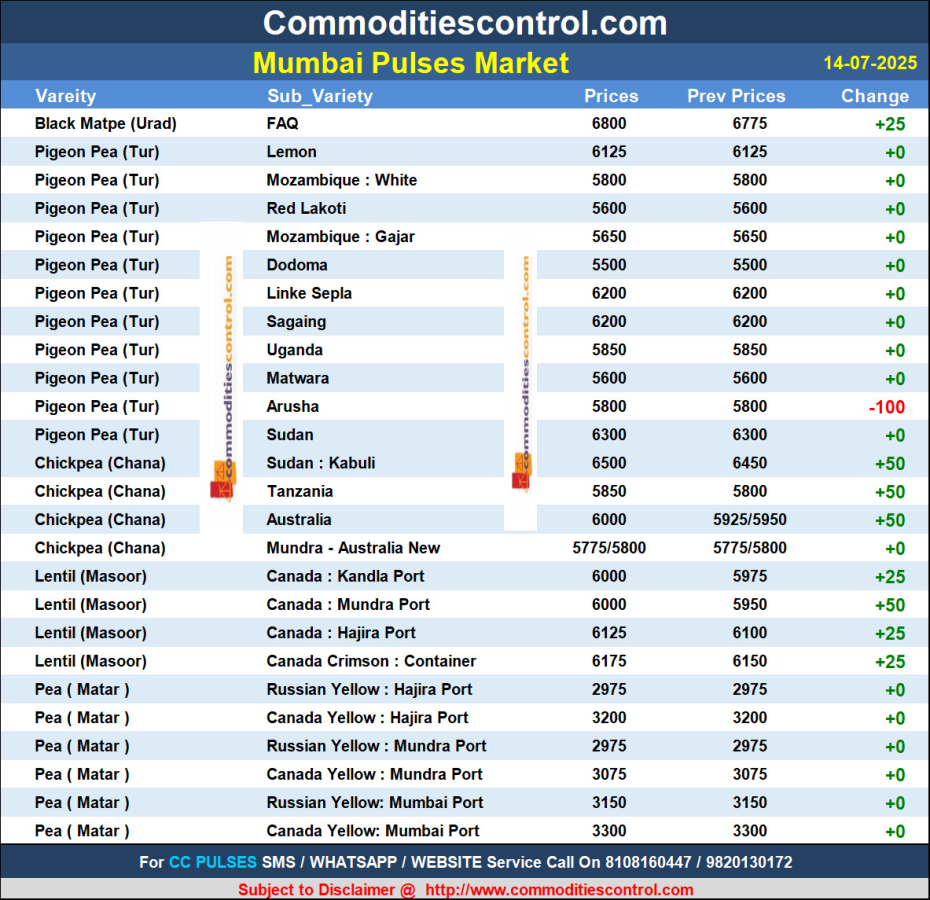Select the Mozambique : Gajar sub-variety cell

[340, 236]
